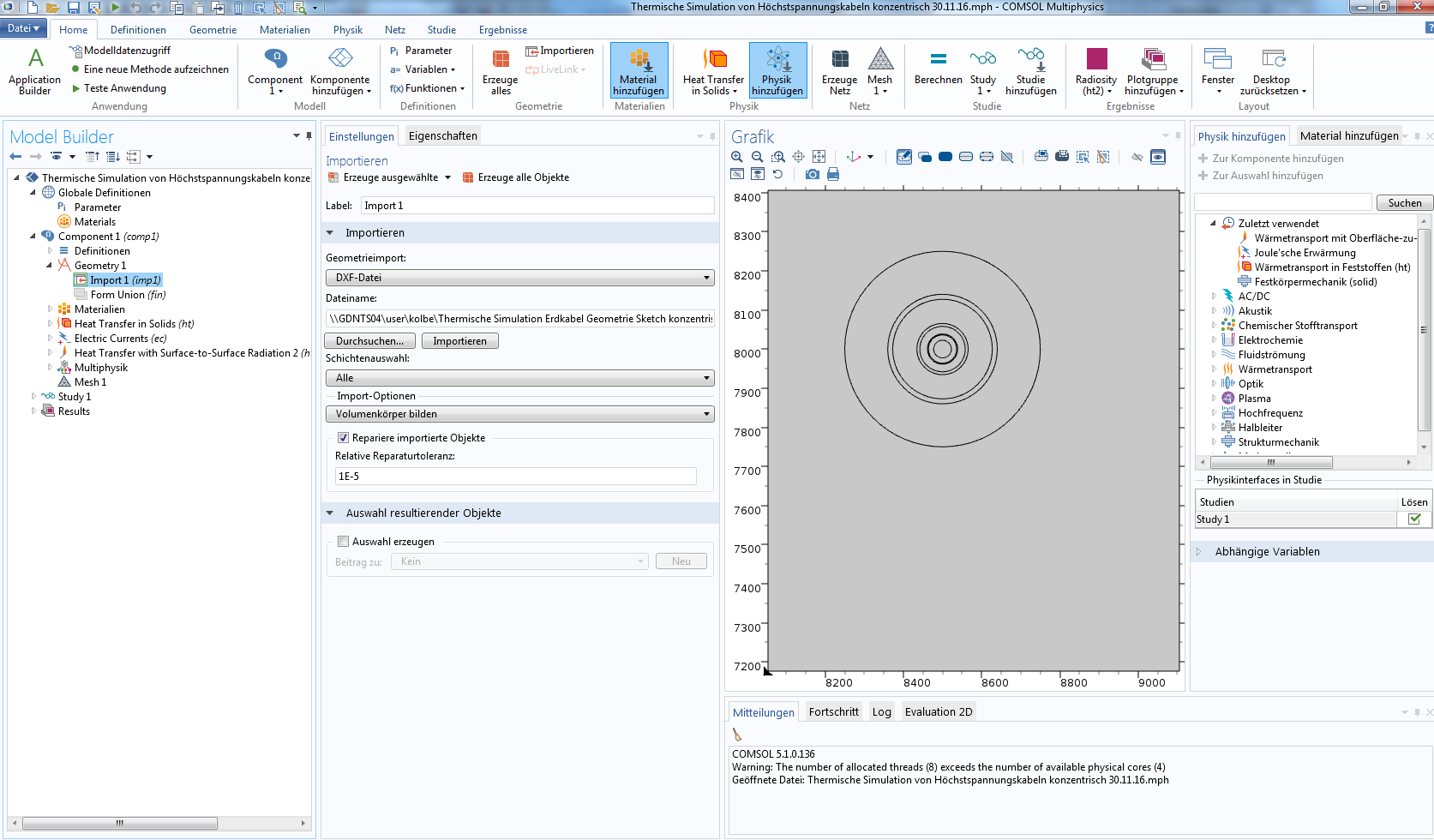The image size is (1434, 840).
Task: Click the Importieren button below Dateiname
Action: [459, 341]
